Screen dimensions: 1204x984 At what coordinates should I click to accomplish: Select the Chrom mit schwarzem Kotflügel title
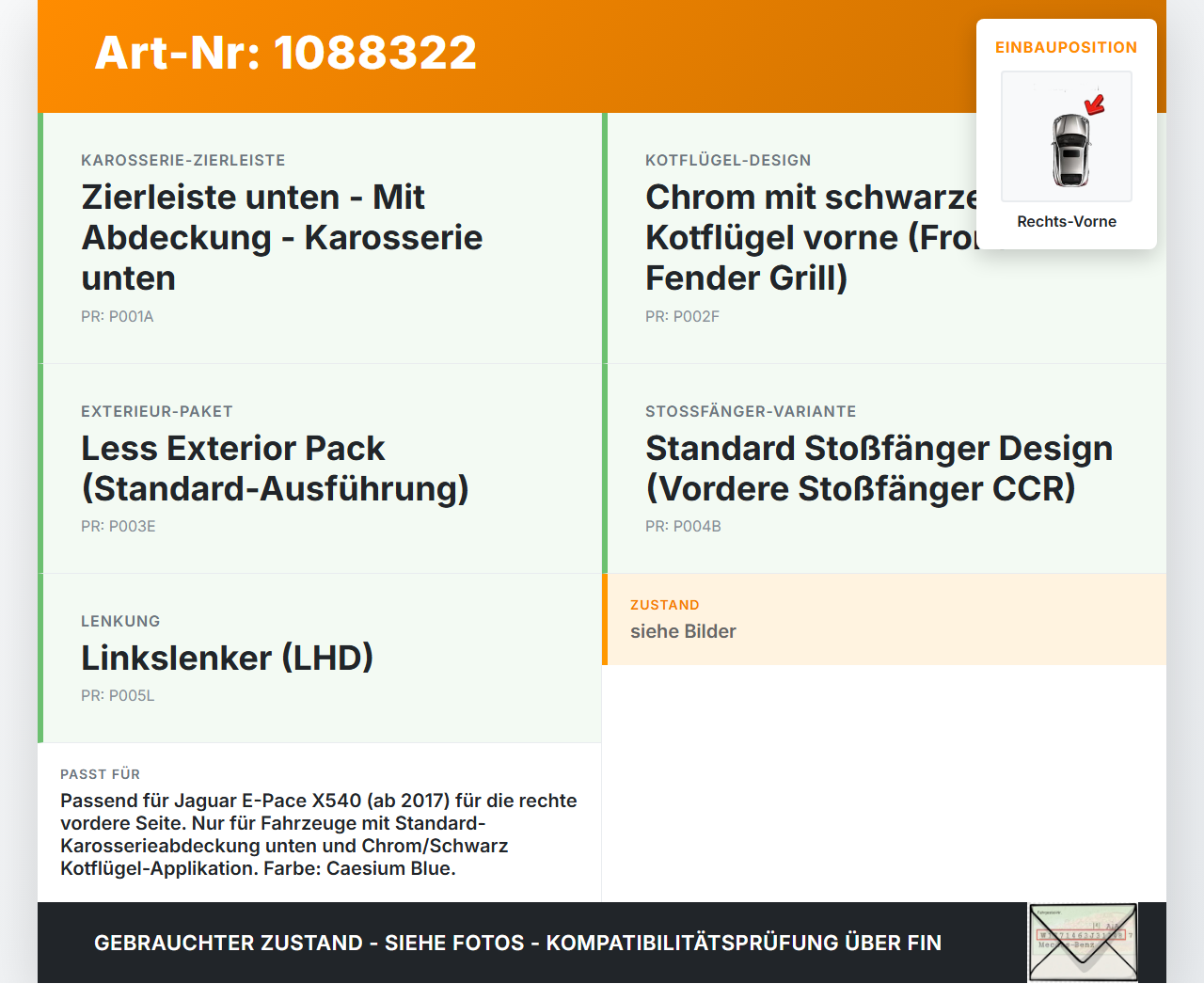(812, 237)
